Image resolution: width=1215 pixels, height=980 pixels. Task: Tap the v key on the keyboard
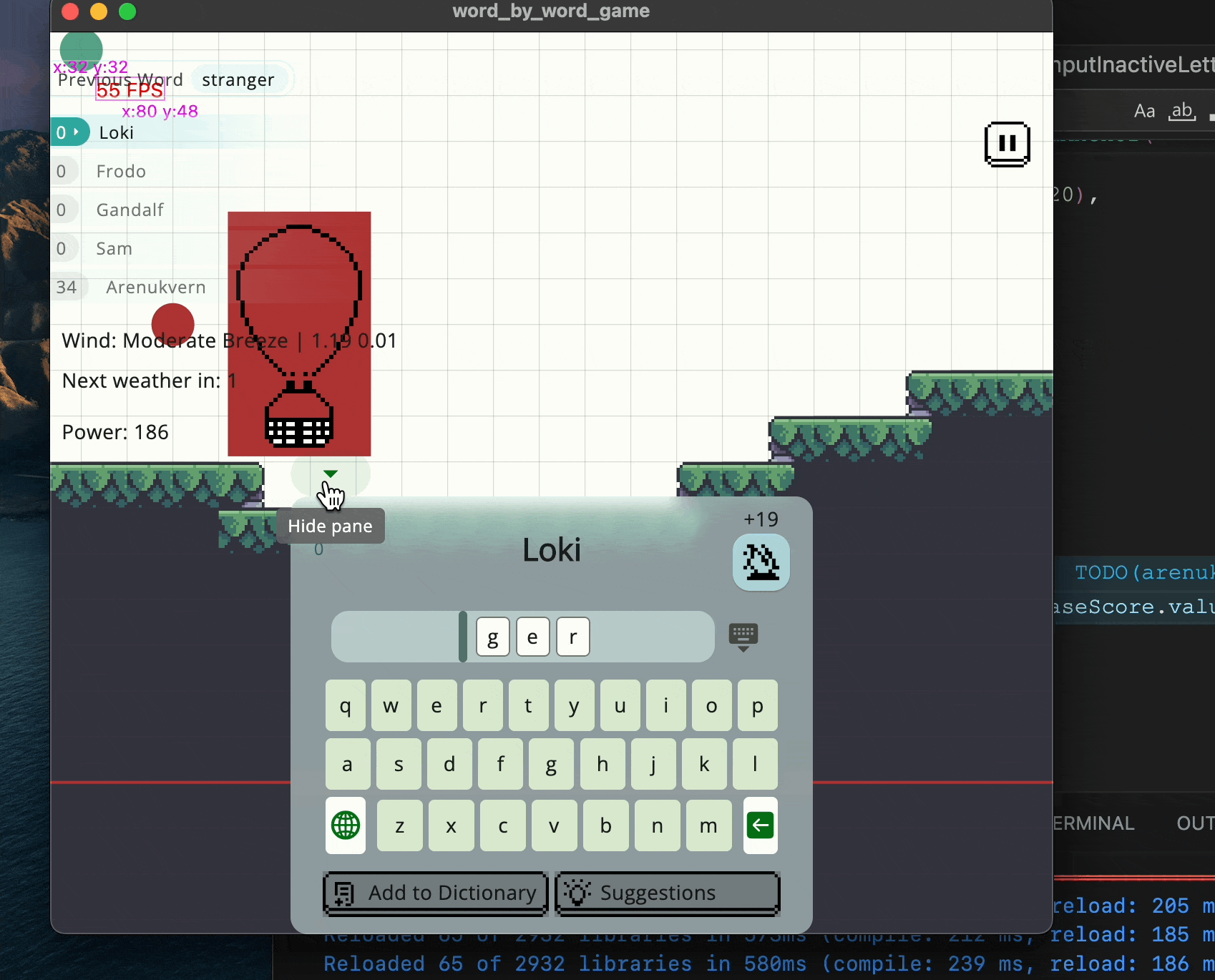pyautogui.click(x=555, y=825)
